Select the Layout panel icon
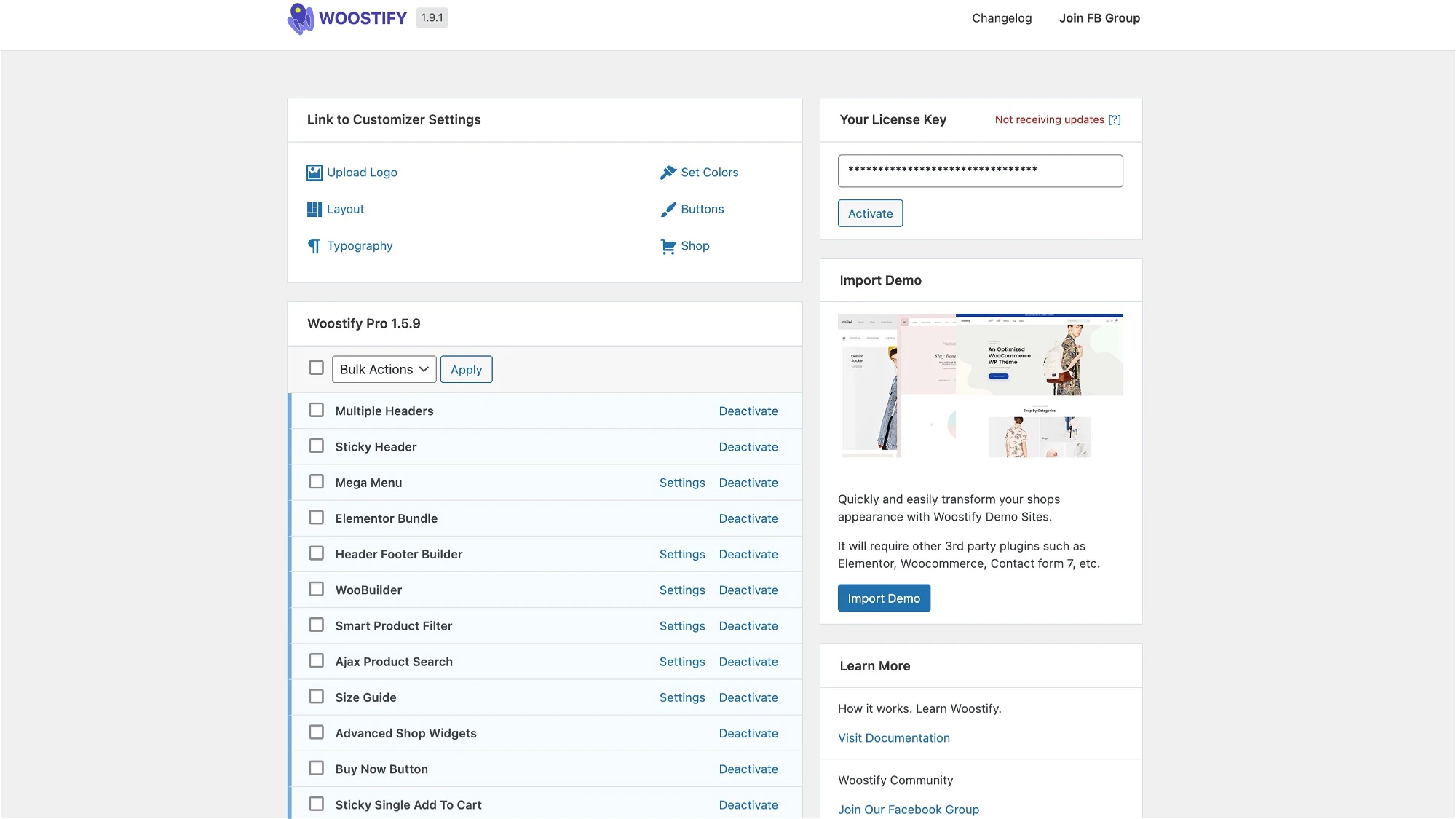This screenshot has width=1456, height=819. pyautogui.click(x=314, y=209)
